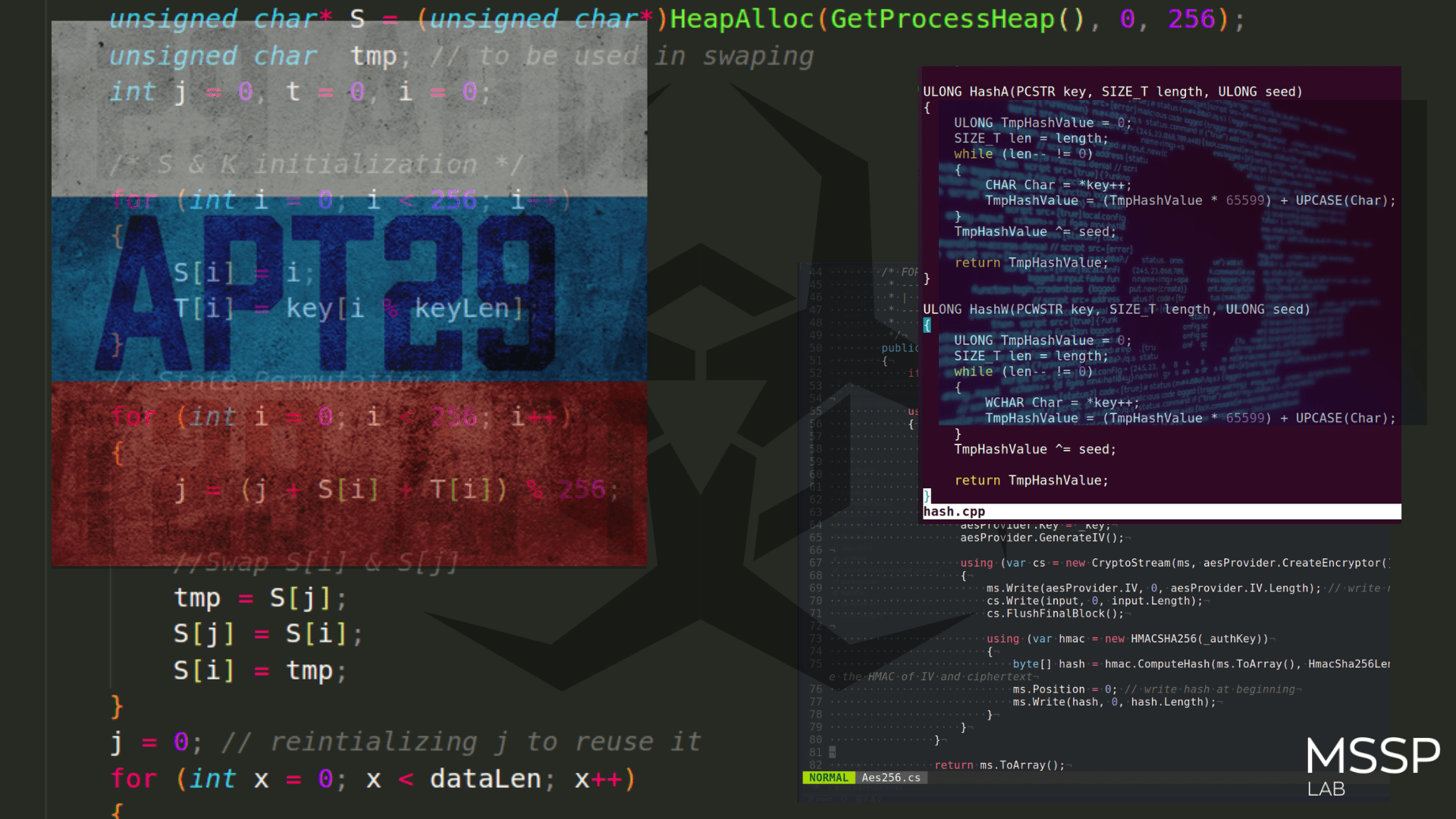Click line number 67 in the gutter

pos(815,563)
